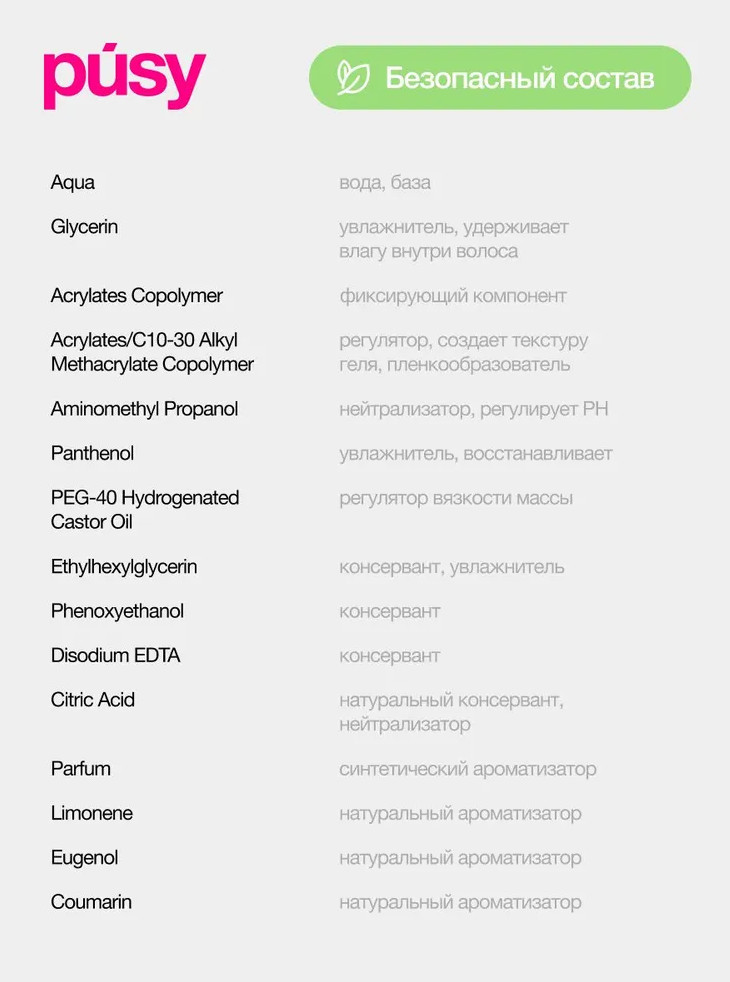This screenshot has width=730, height=982.
Task: Click the Limonene ingredient name
Action: coord(91,813)
